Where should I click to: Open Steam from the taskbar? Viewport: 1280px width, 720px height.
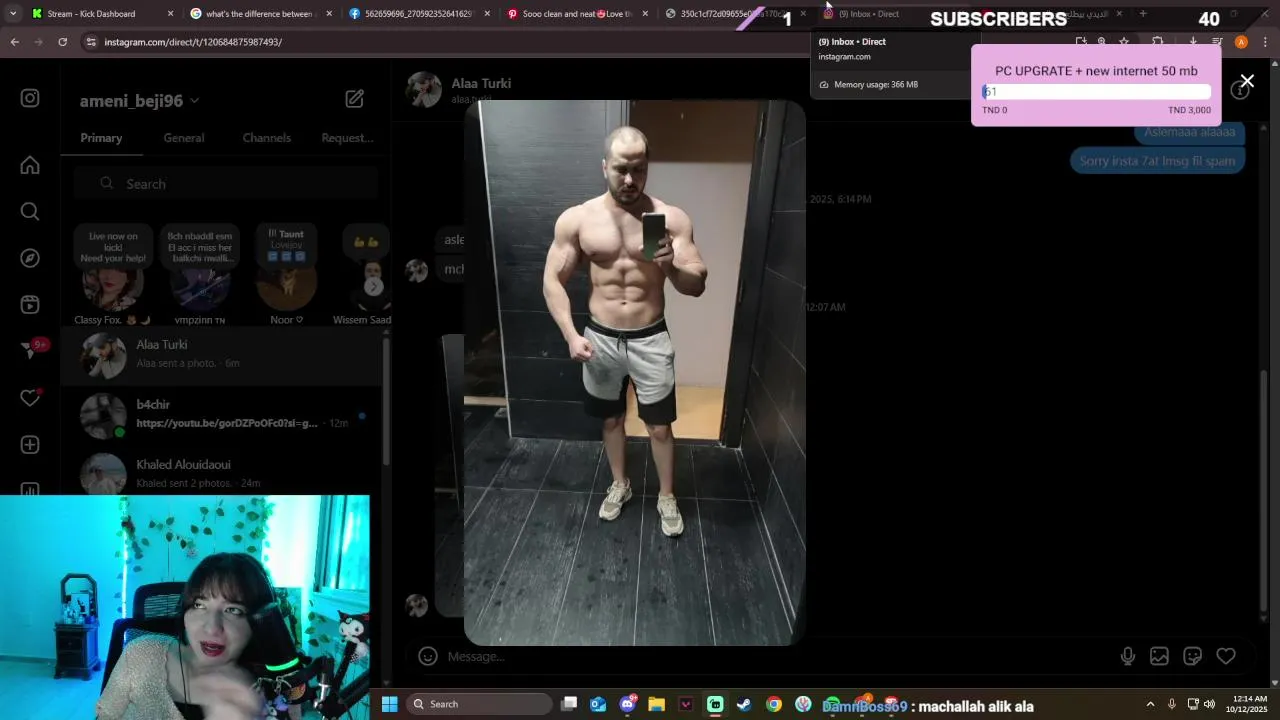point(744,704)
